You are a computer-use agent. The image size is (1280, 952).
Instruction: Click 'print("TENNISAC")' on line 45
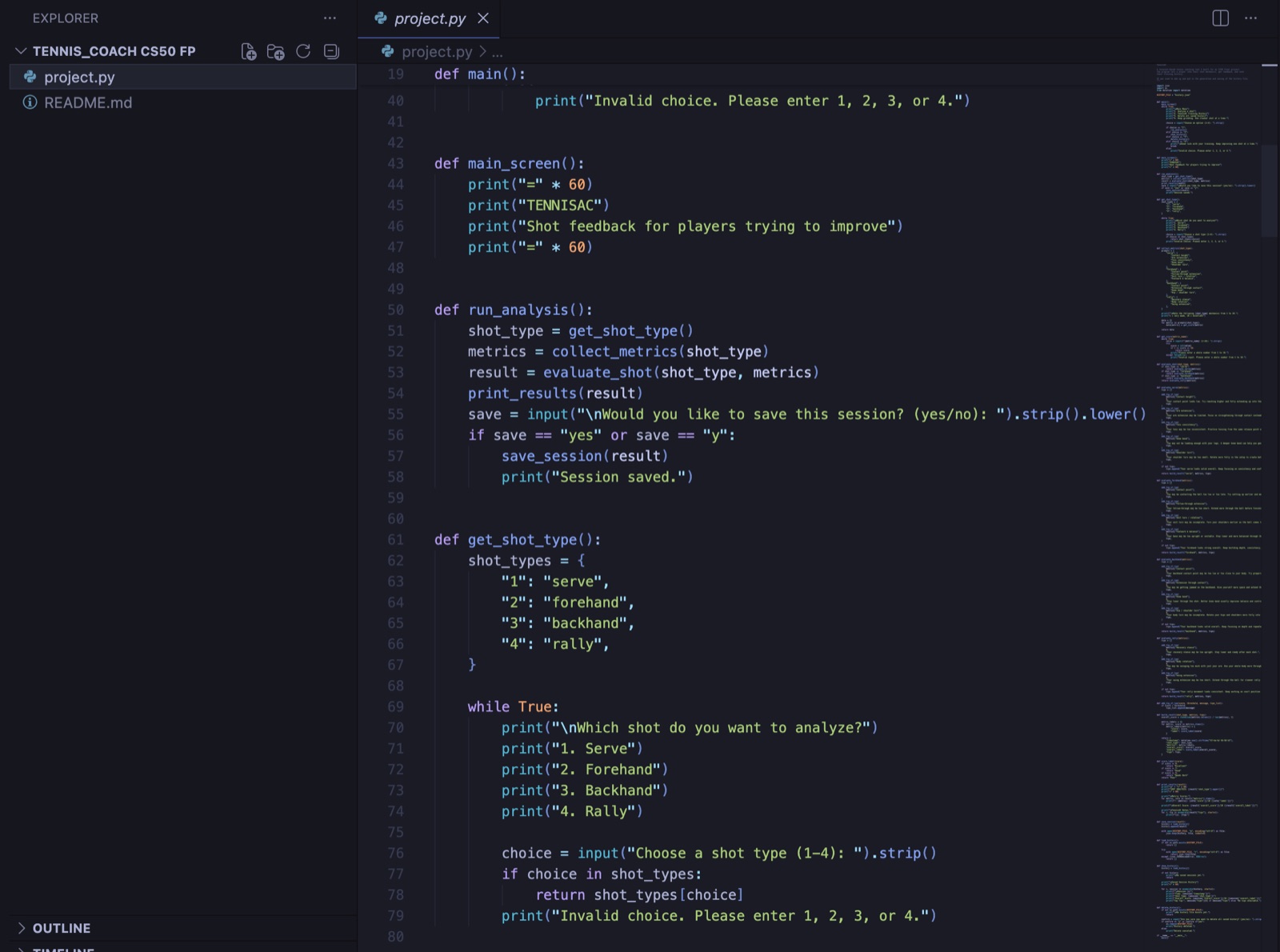(538, 206)
